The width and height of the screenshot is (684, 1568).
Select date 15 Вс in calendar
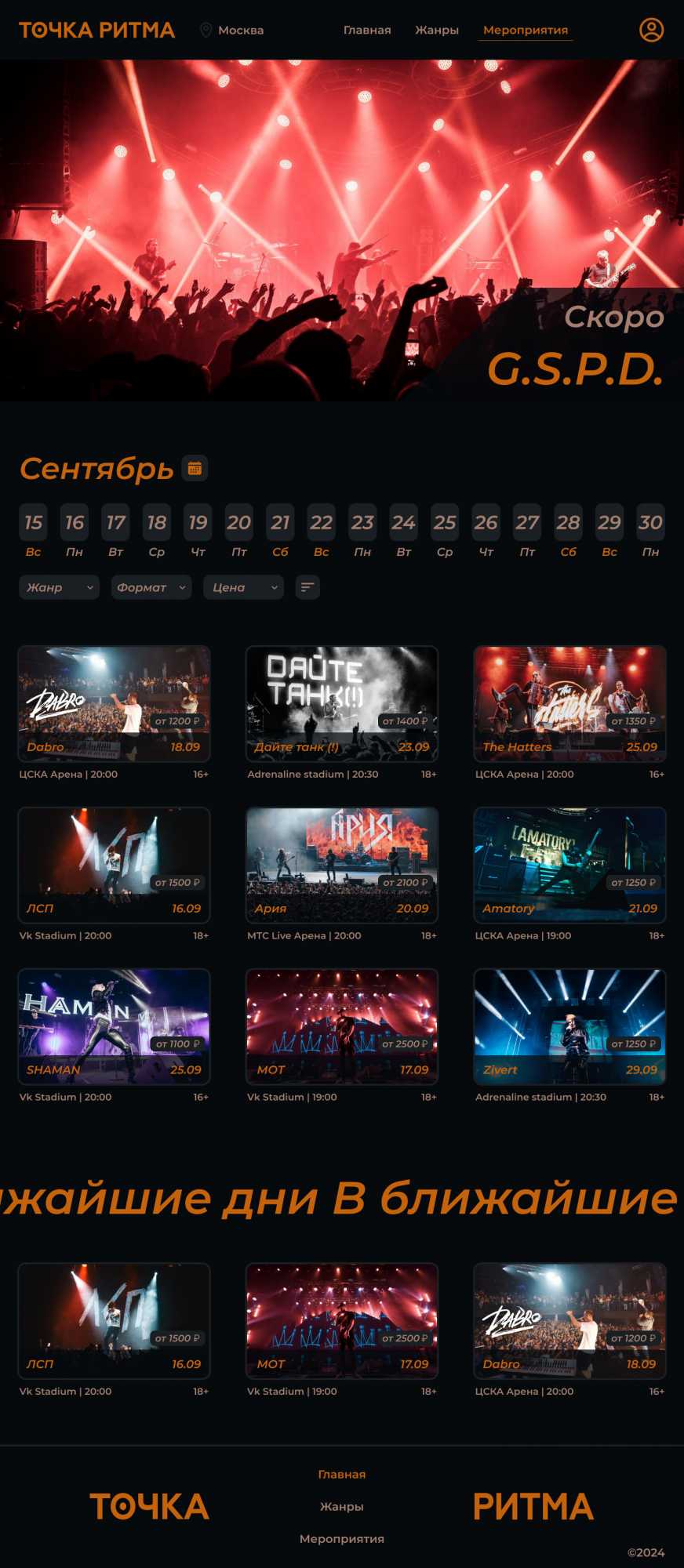[33, 532]
